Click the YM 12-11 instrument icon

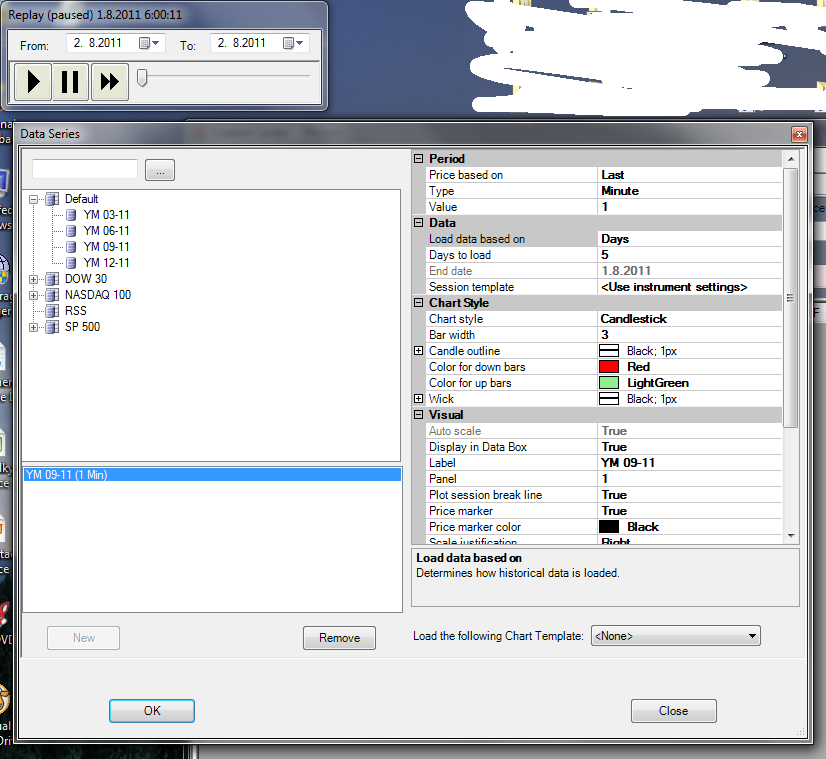[x=71, y=263]
